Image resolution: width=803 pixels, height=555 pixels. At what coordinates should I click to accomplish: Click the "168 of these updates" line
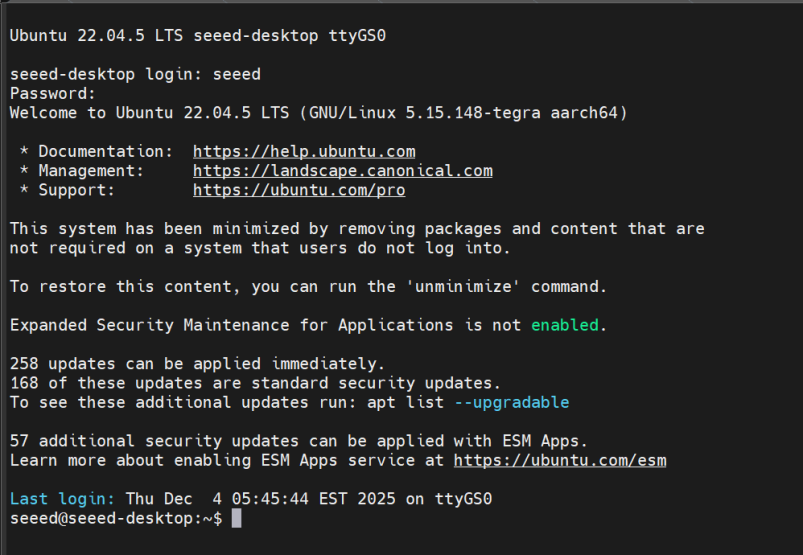[255, 383]
